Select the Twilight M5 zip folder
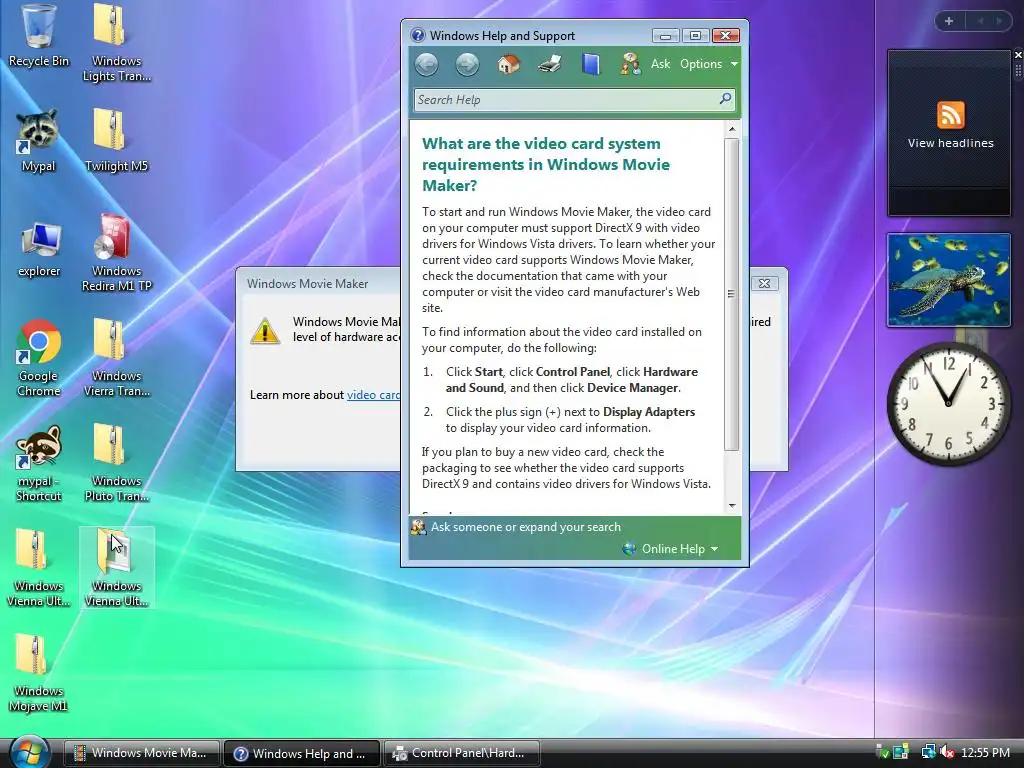Image resolution: width=1024 pixels, height=768 pixels. [x=116, y=140]
